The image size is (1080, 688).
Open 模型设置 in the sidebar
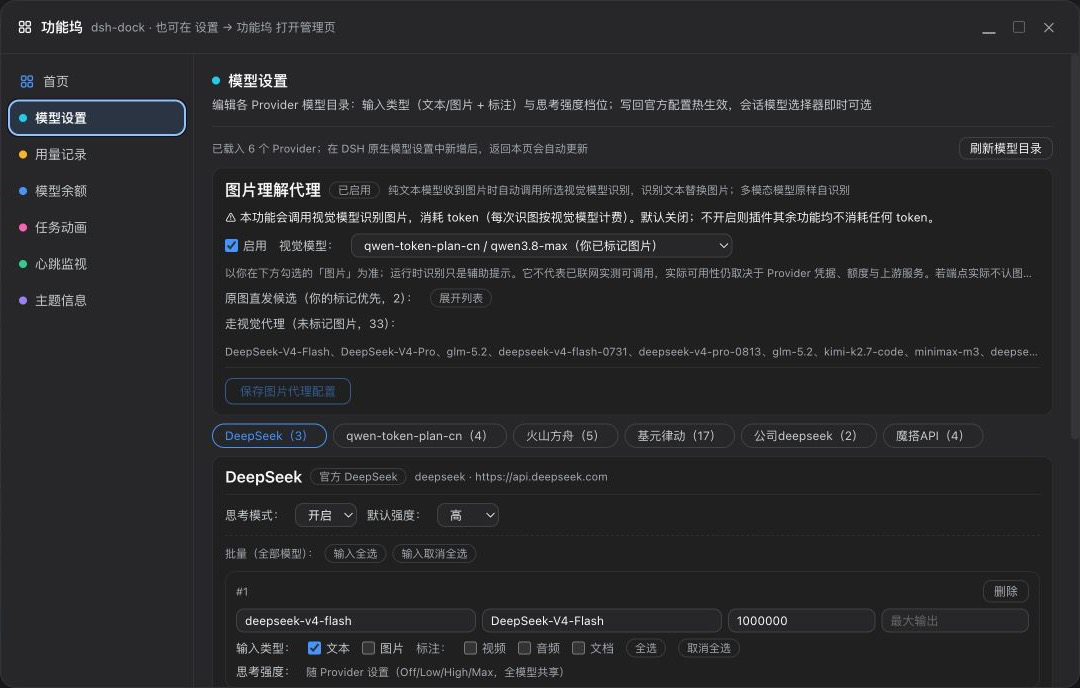(97, 118)
